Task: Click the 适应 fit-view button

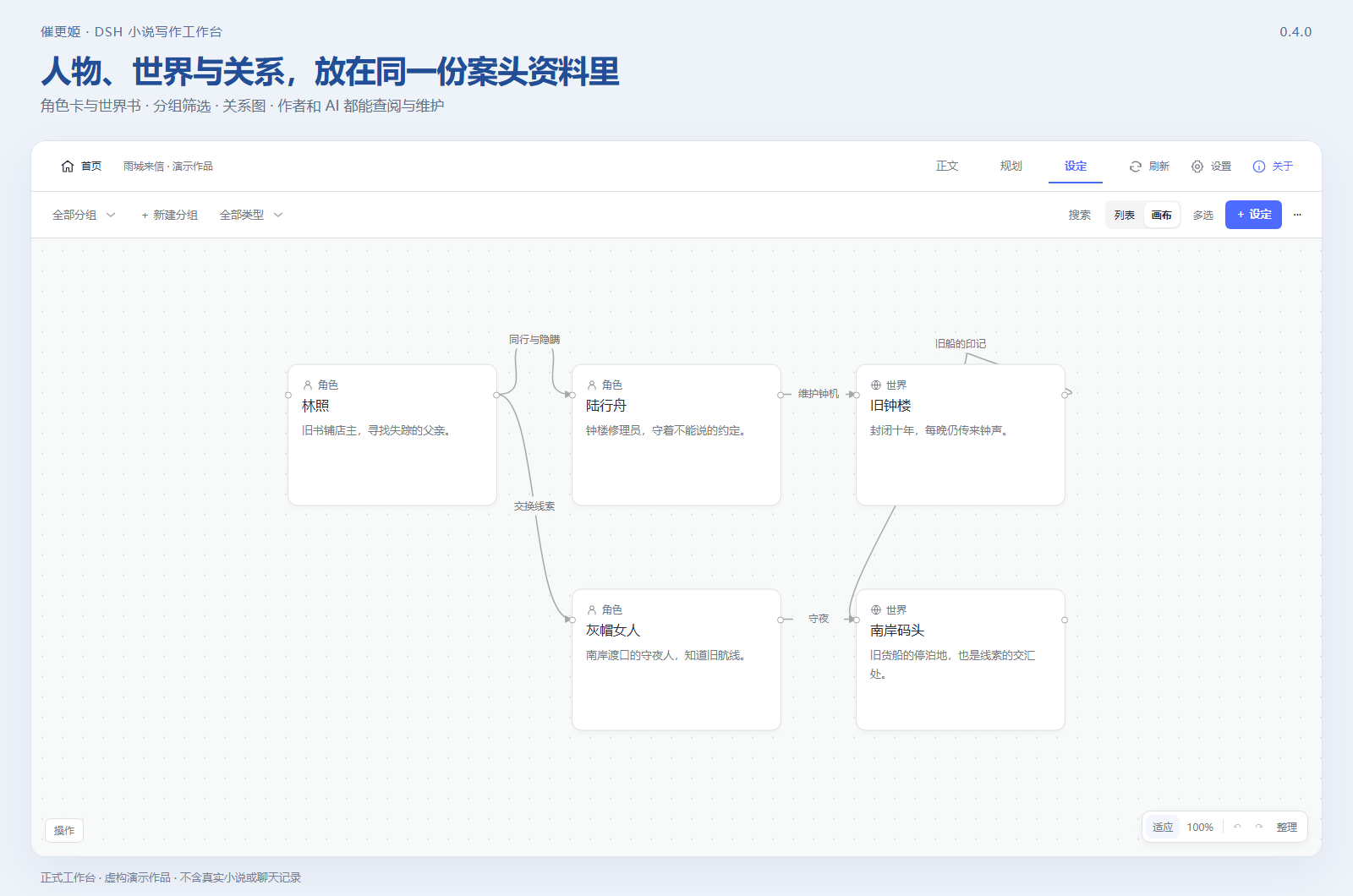Action: 1163,827
